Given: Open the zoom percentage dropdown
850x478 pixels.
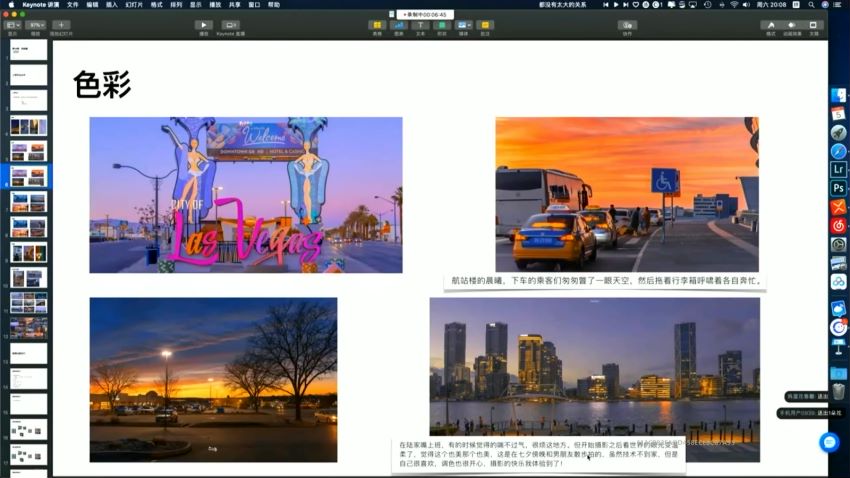Looking at the screenshot, I should [x=36, y=25].
